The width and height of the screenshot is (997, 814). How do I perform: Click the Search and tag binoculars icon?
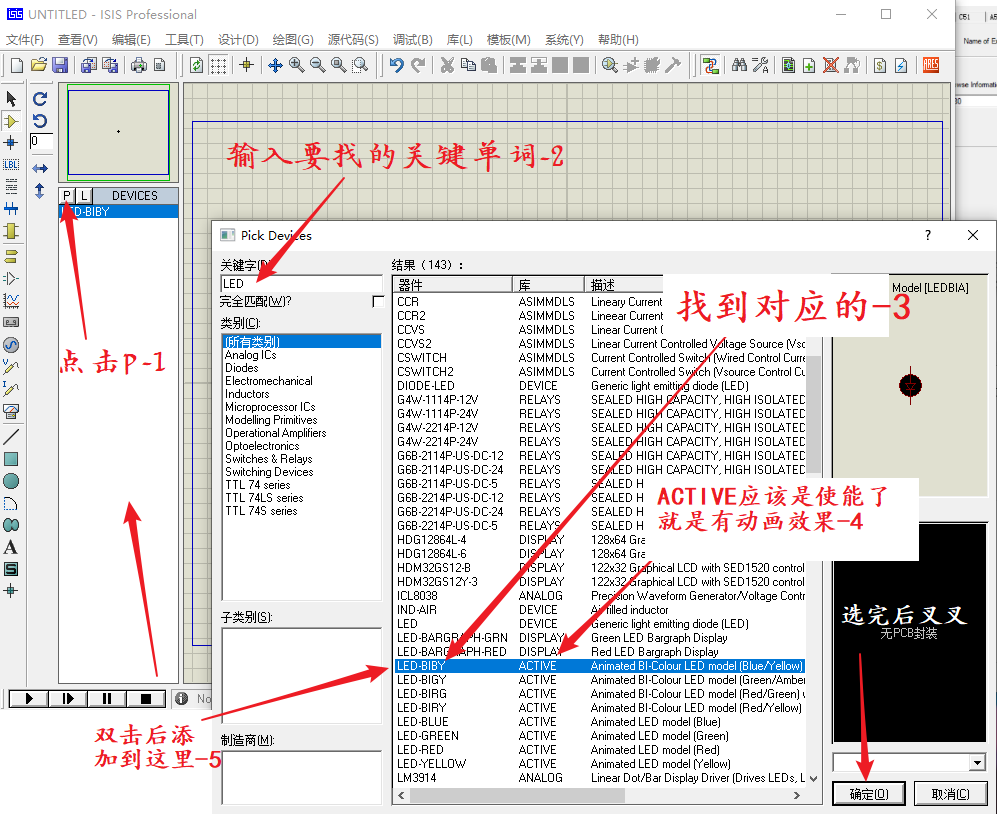(739, 65)
